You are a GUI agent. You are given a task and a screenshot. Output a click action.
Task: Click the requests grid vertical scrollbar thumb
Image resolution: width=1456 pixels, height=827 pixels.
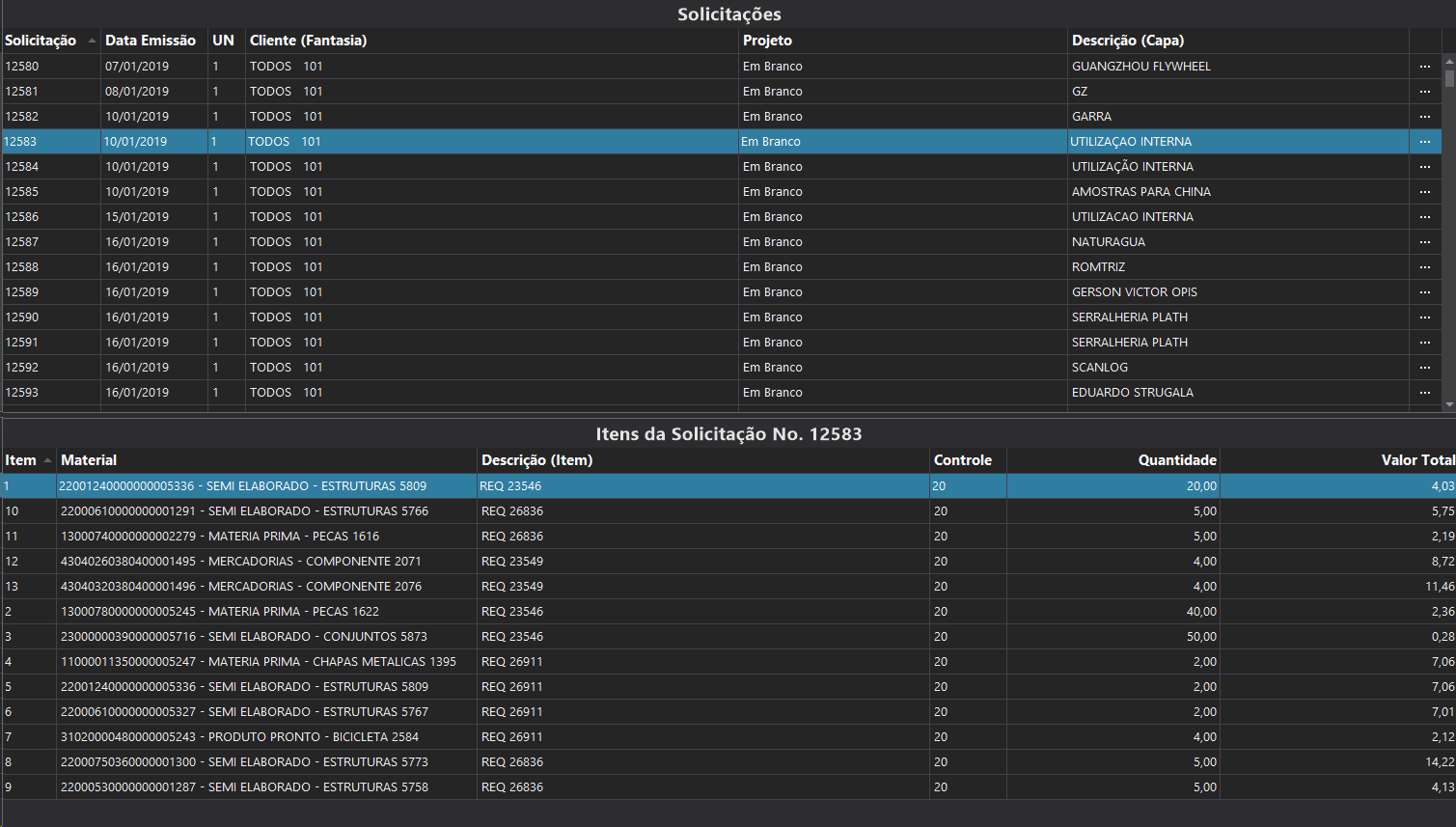(x=1449, y=78)
